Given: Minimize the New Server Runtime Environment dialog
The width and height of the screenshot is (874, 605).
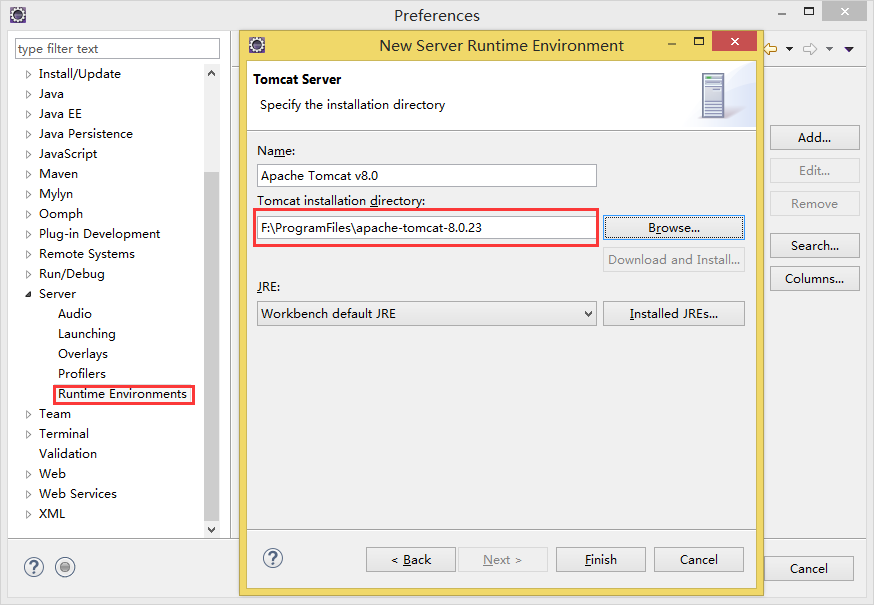Looking at the screenshot, I should [672, 43].
